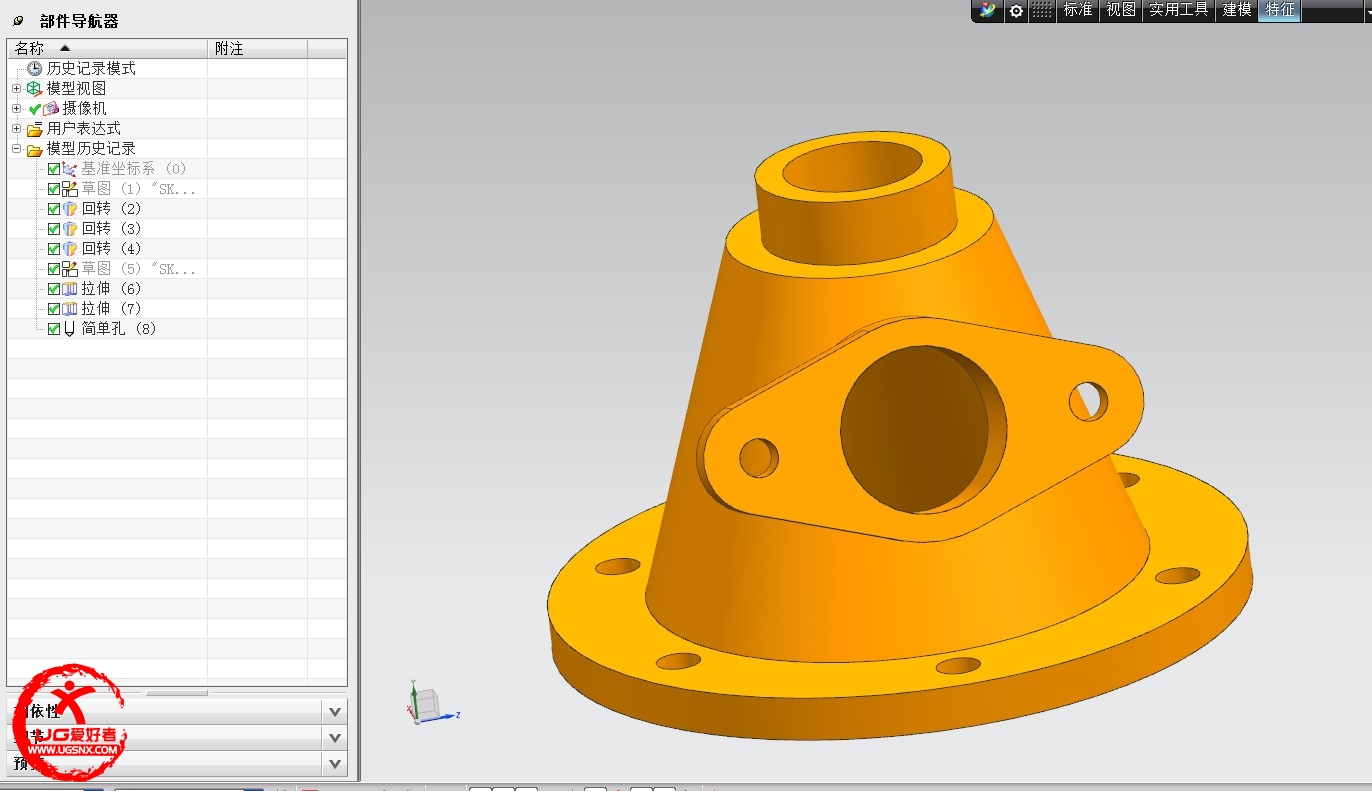Select the 拉伸 (7) feature label

click(x=112, y=309)
